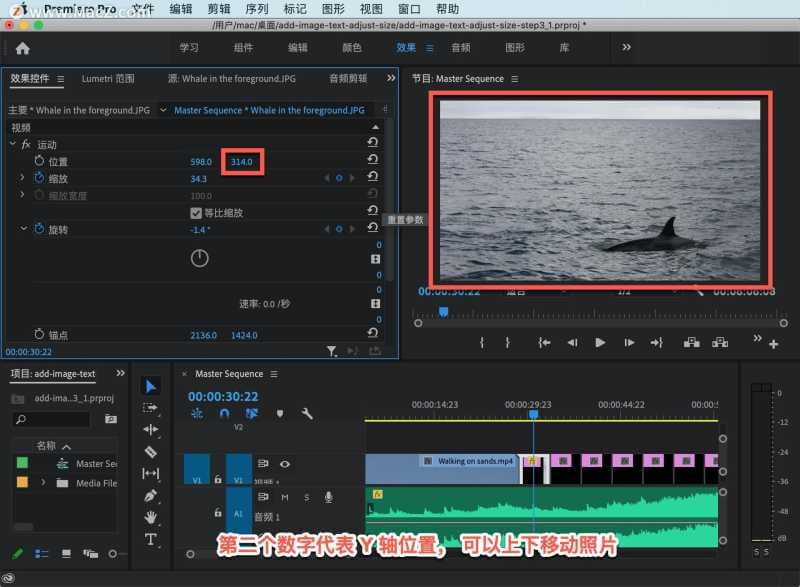Select the Ripple Edit tool
The width and height of the screenshot is (800, 587).
click(x=151, y=429)
